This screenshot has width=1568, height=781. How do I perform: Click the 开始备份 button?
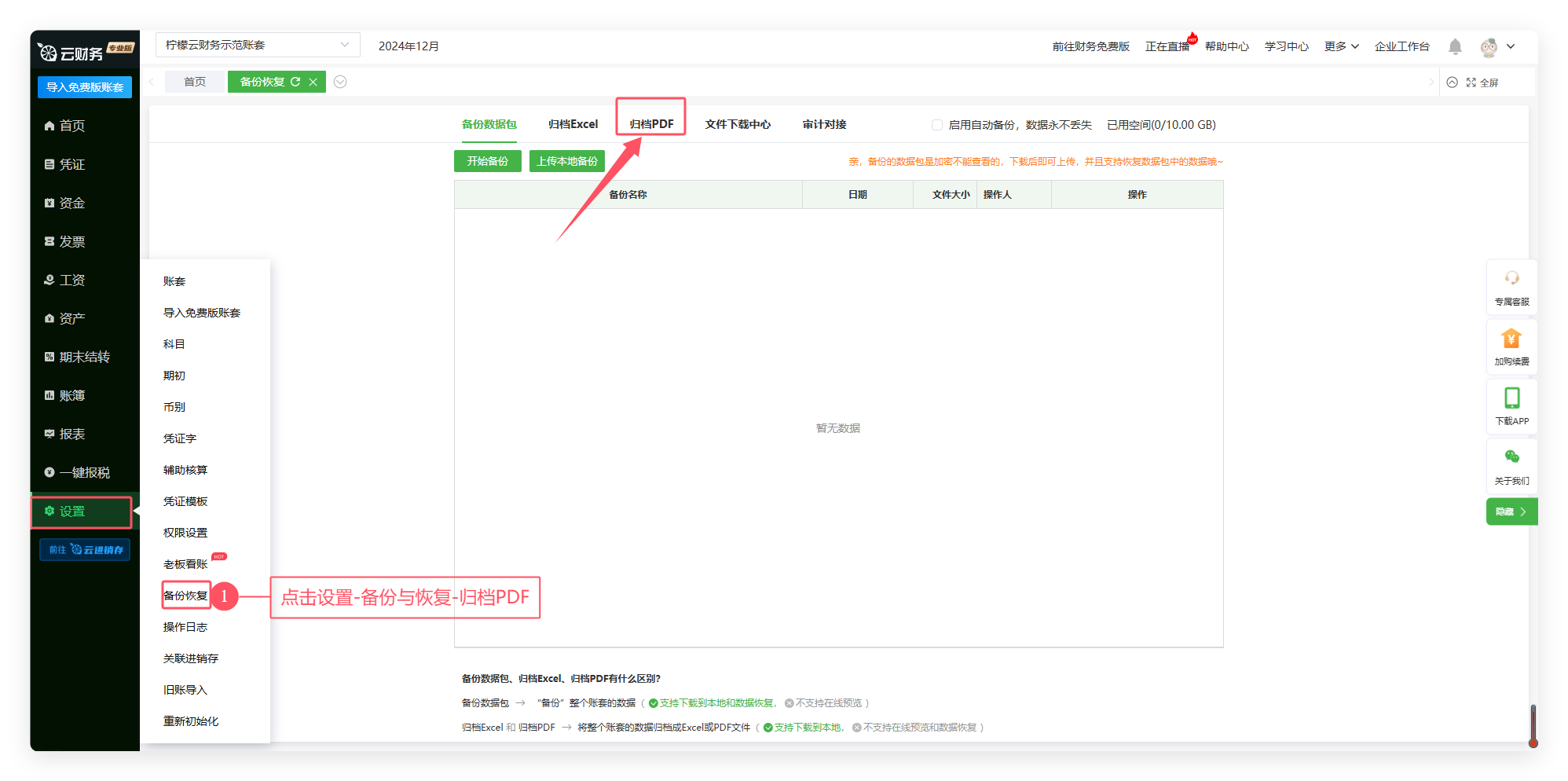[x=487, y=161]
